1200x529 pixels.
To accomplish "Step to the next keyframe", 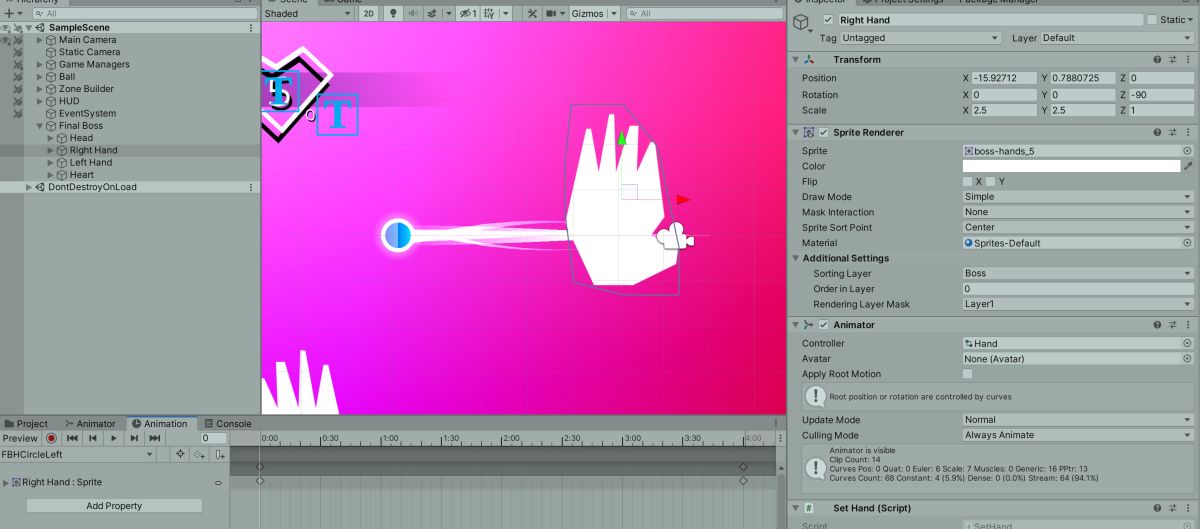I will click(134, 438).
